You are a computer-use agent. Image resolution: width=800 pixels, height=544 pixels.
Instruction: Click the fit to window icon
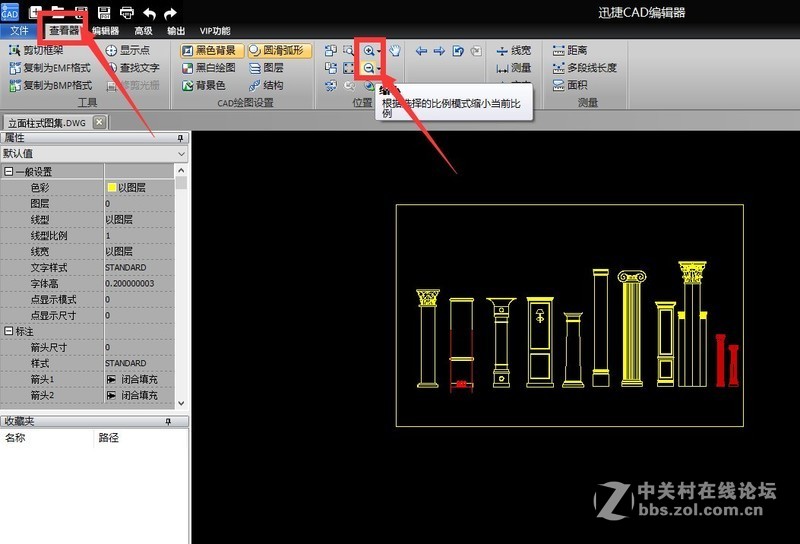tap(349, 68)
